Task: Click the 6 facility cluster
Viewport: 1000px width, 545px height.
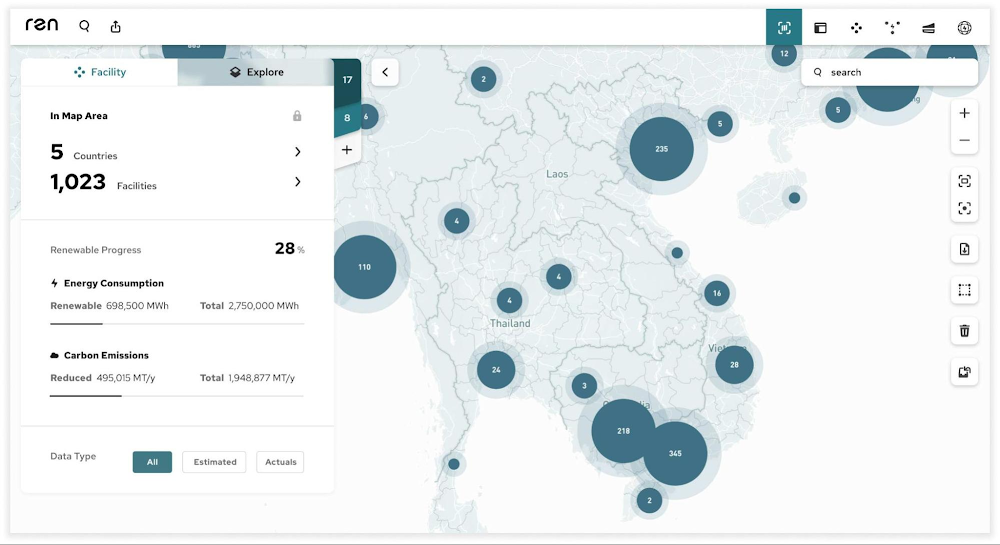Action: tap(366, 117)
